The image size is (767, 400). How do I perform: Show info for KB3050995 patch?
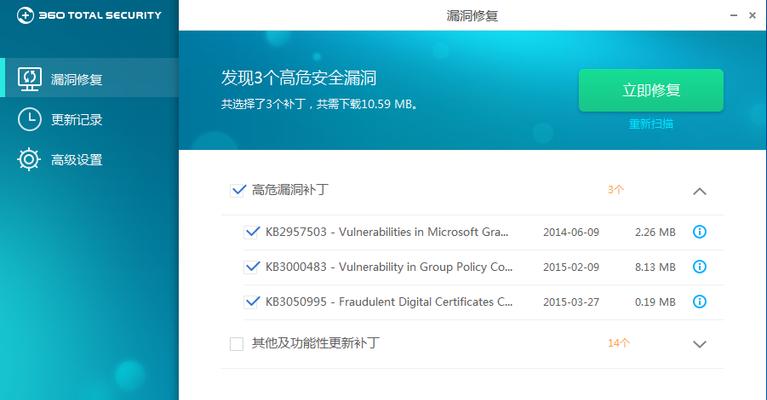(699, 302)
